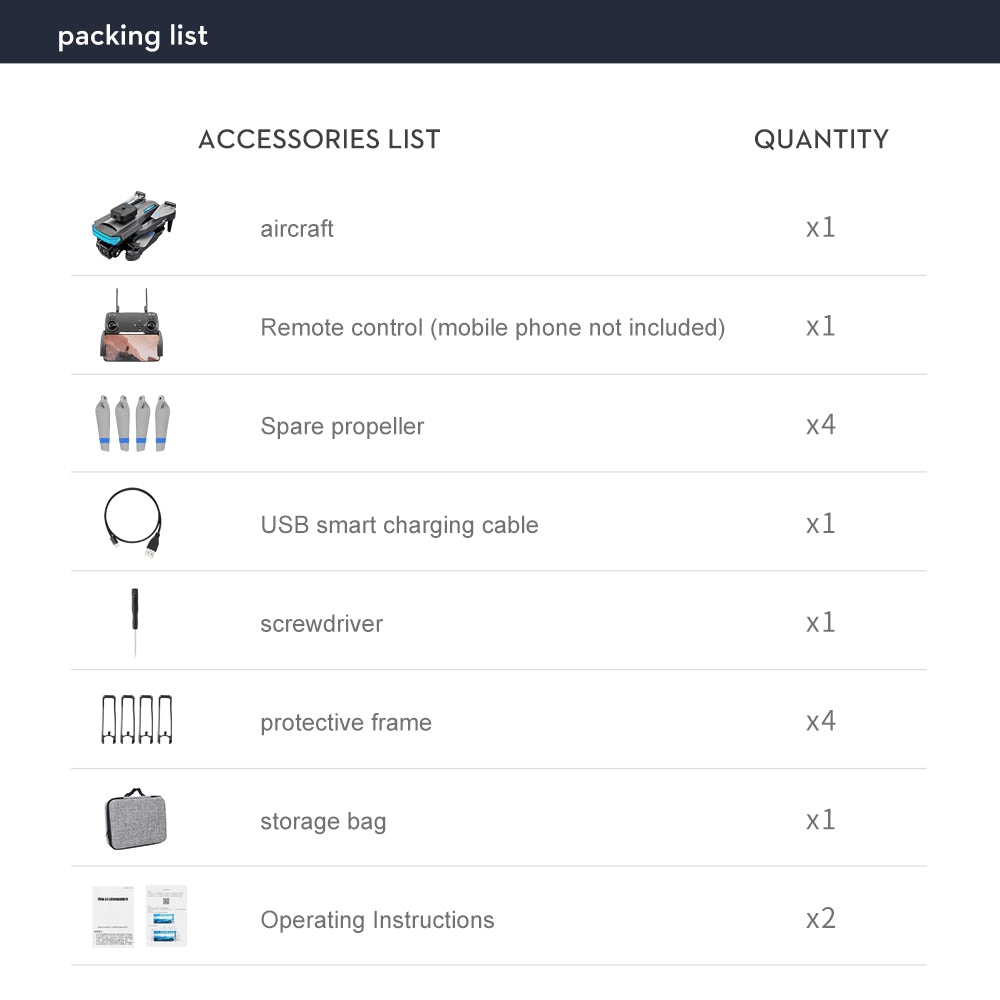Click the 'QUANTITY' column heading
Viewport: 1000px width, 1000px height.
(x=821, y=139)
